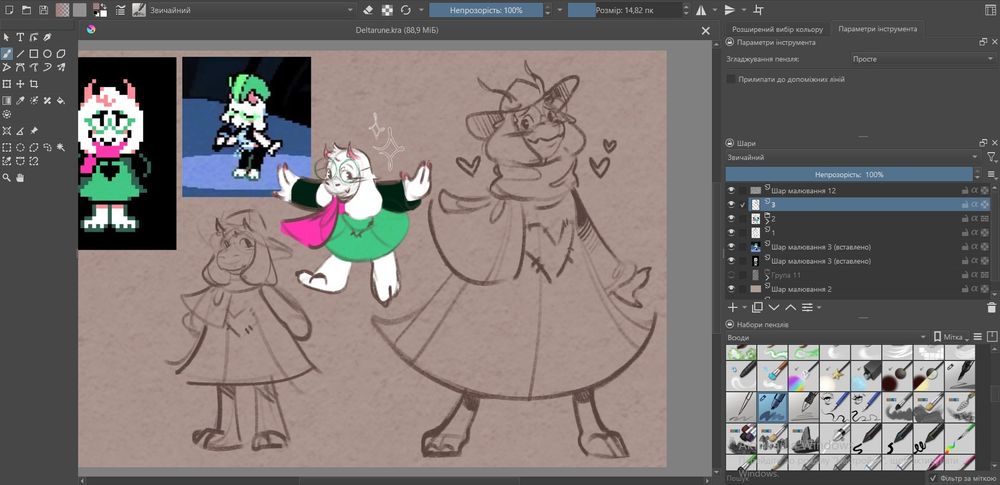Choose the Ellipse shape tool

(x=47, y=54)
